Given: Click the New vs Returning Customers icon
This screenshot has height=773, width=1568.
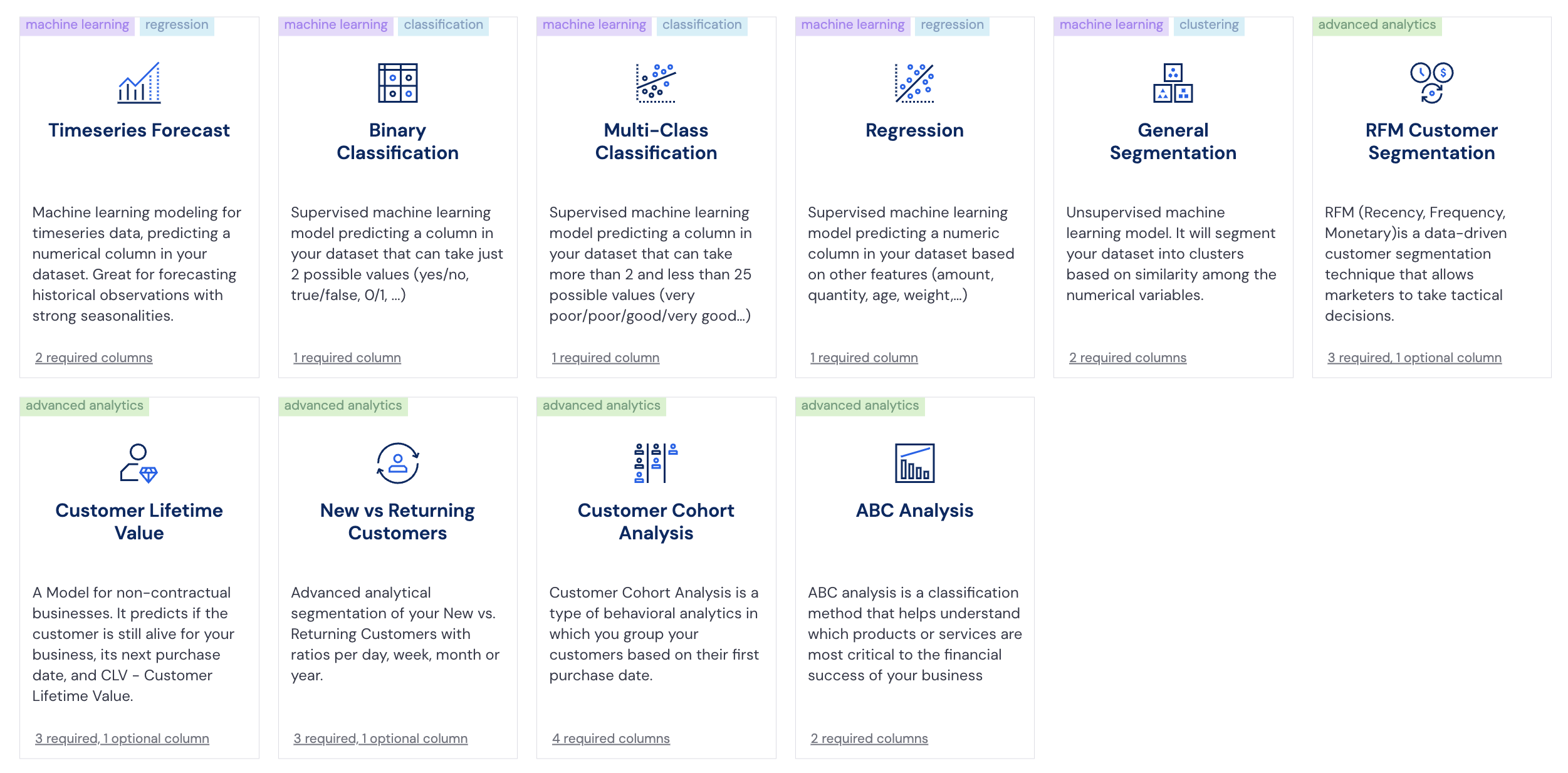Looking at the screenshot, I should click(397, 464).
